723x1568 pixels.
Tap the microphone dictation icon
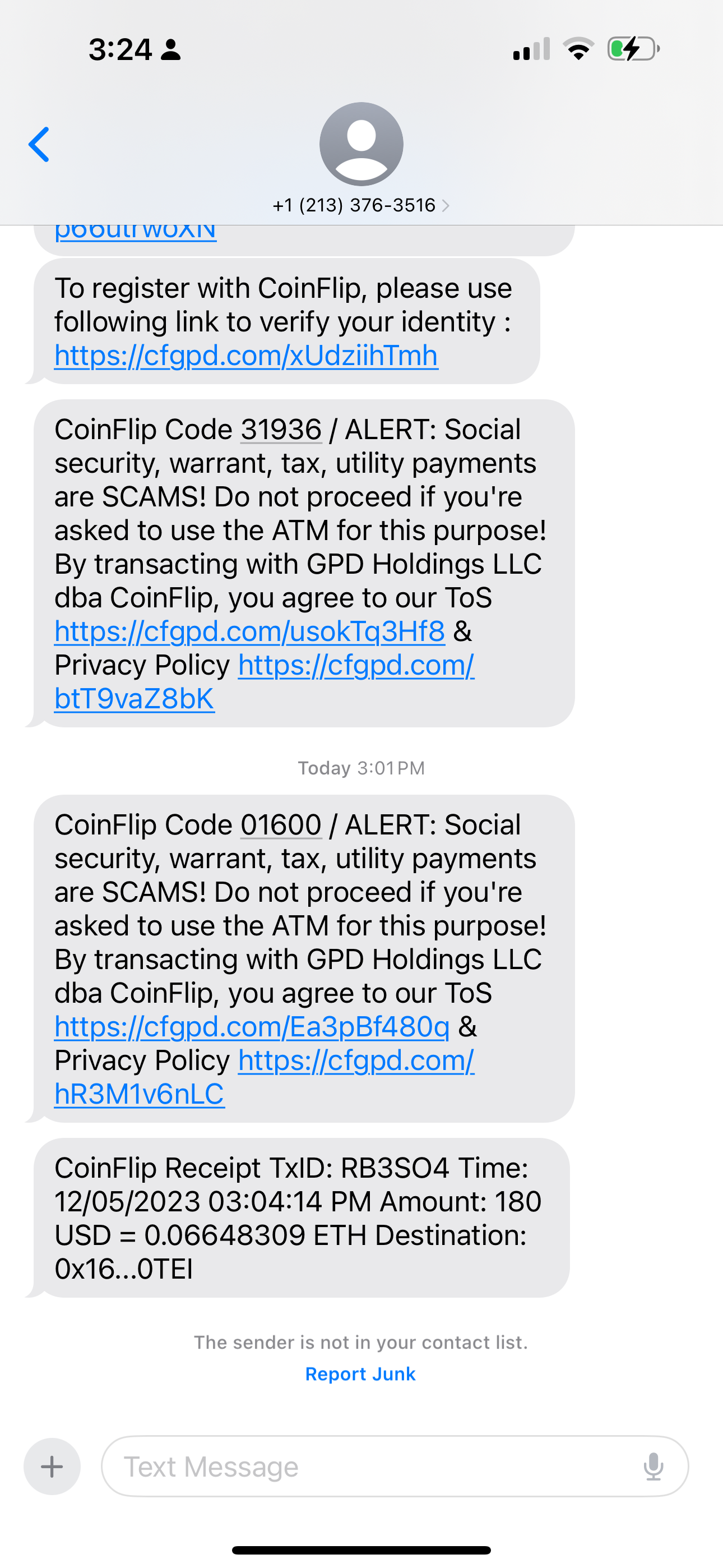653,1466
